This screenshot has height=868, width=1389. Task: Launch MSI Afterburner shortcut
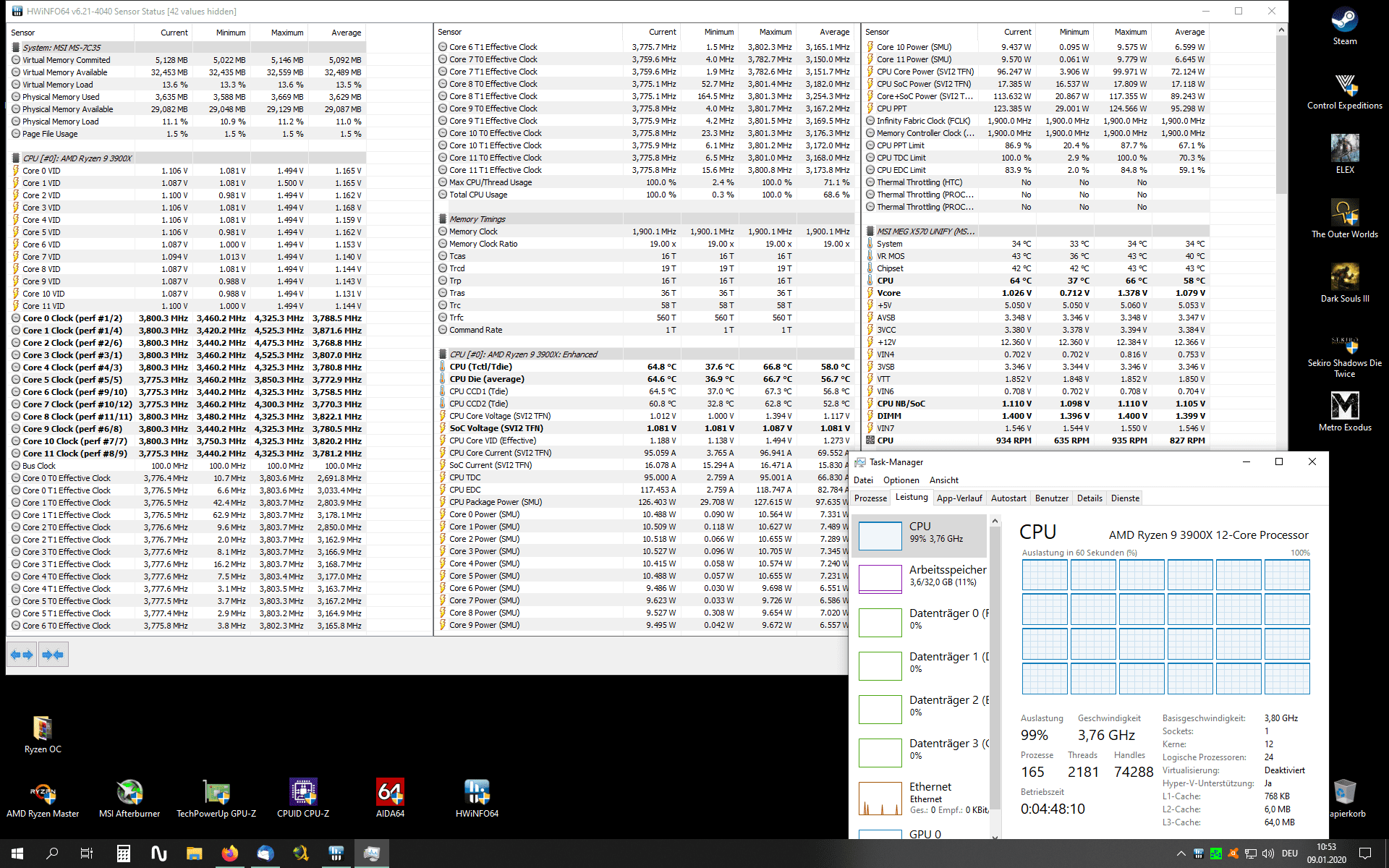129,799
